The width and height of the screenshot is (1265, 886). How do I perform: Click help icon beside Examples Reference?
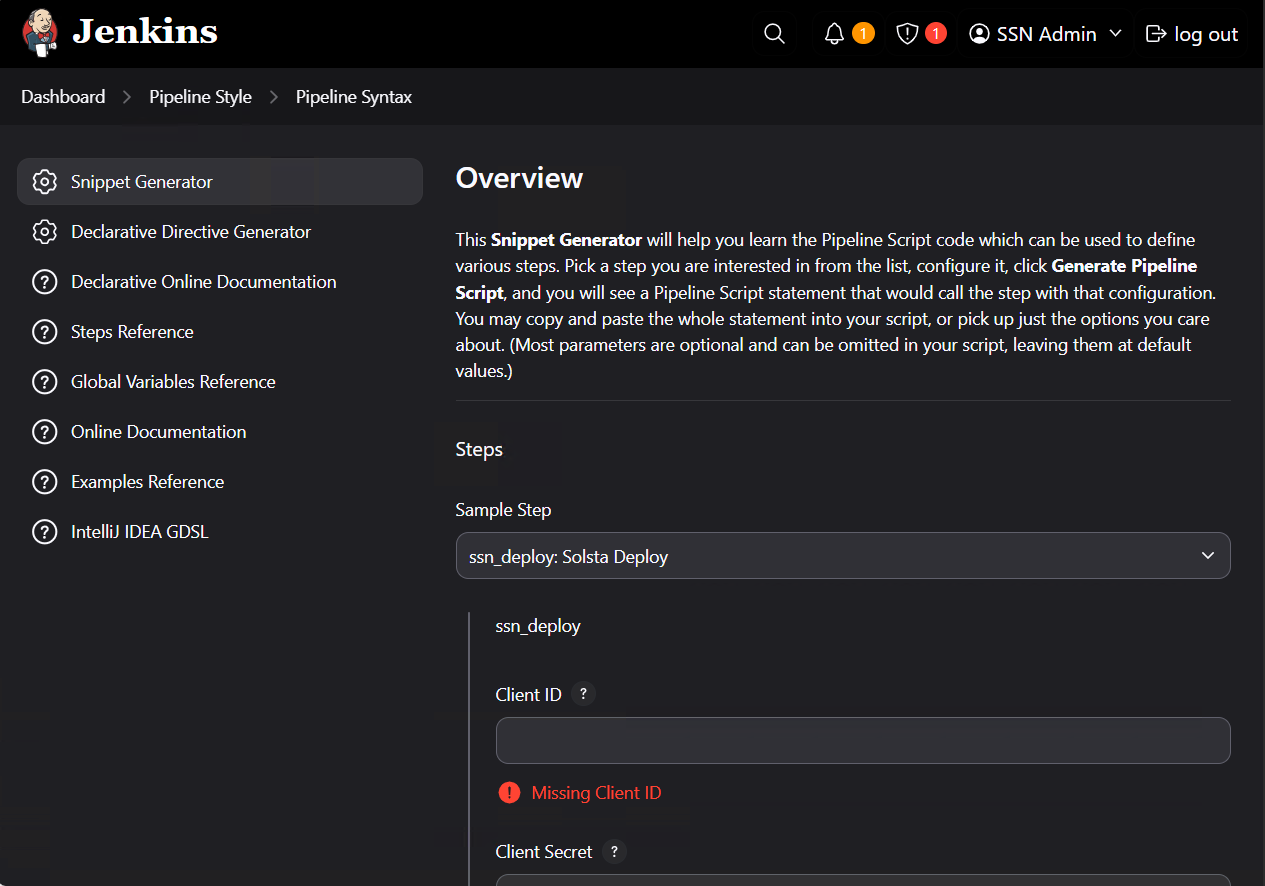[44, 482]
